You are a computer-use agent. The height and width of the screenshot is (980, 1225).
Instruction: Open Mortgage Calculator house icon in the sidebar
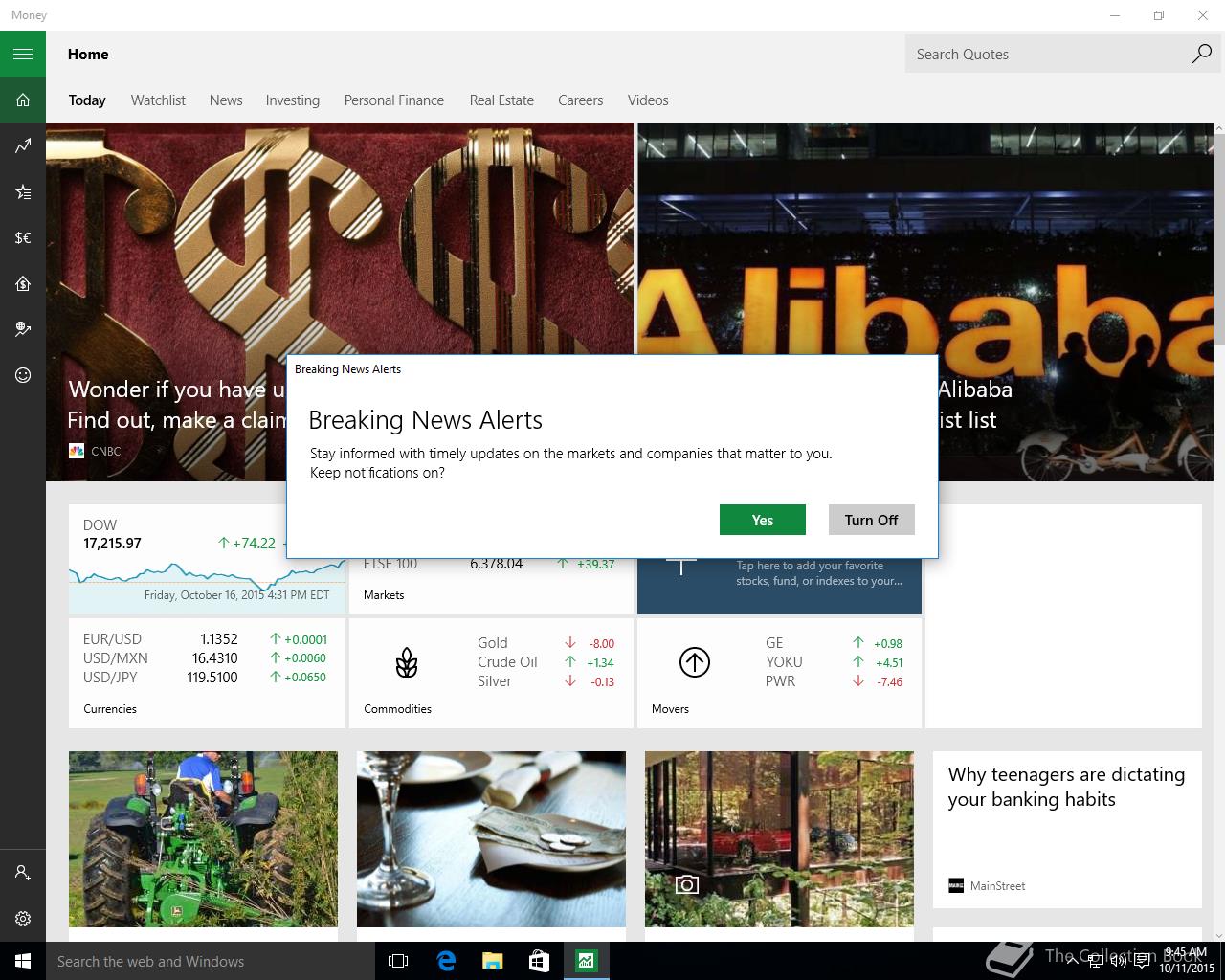click(23, 283)
